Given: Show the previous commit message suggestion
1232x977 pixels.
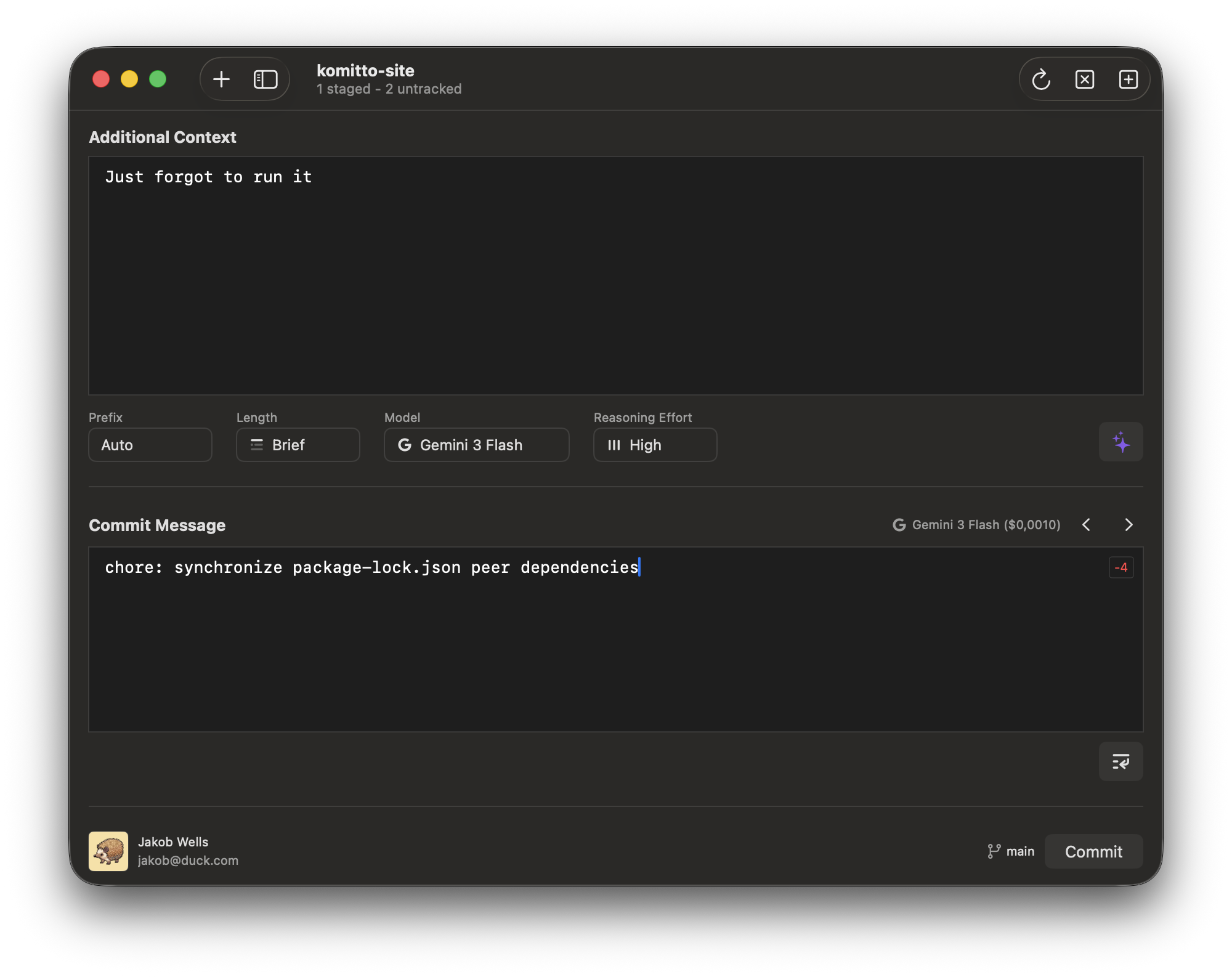Looking at the screenshot, I should 1086,525.
